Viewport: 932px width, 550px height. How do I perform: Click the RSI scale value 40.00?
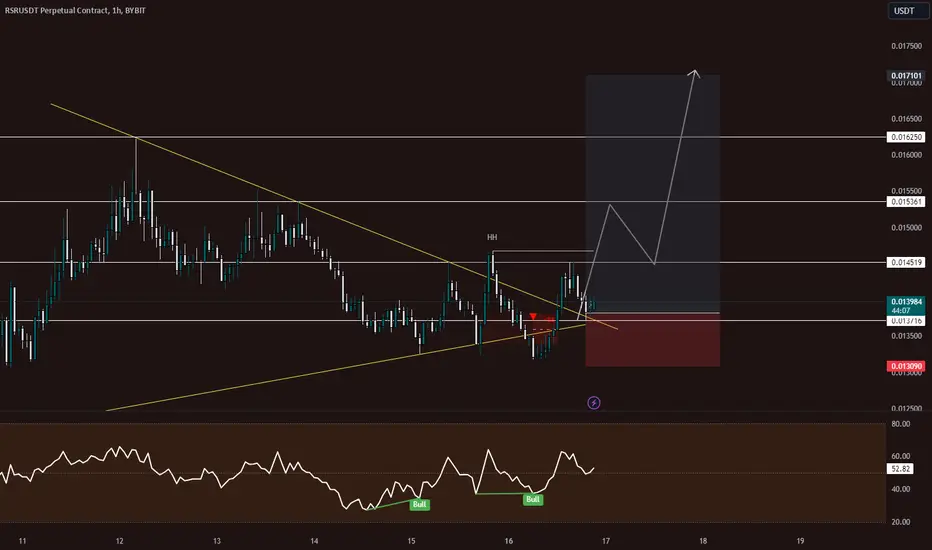click(900, 489)
